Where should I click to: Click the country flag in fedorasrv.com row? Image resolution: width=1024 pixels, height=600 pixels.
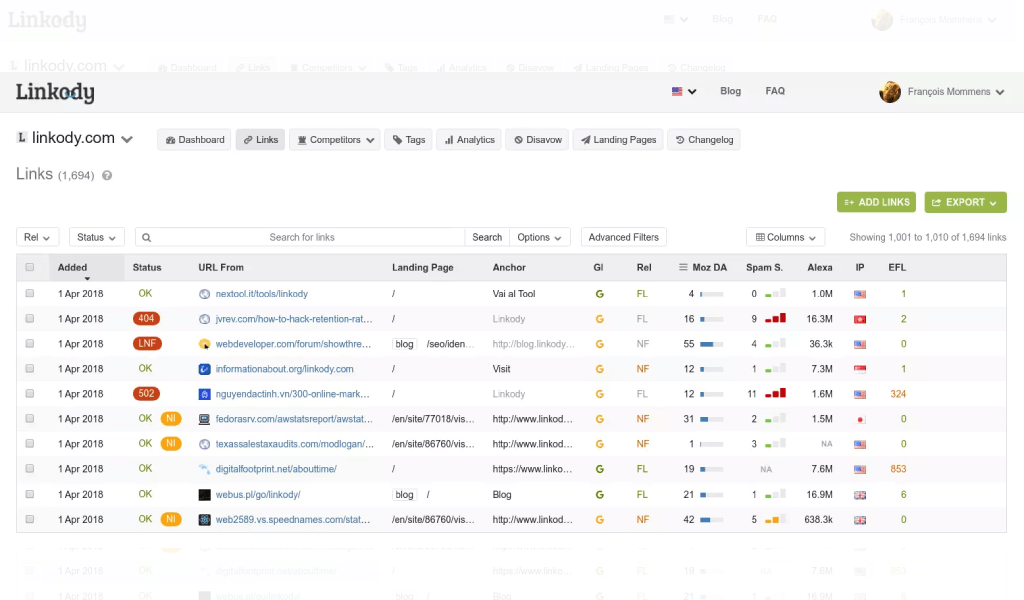tap(860, 420)
